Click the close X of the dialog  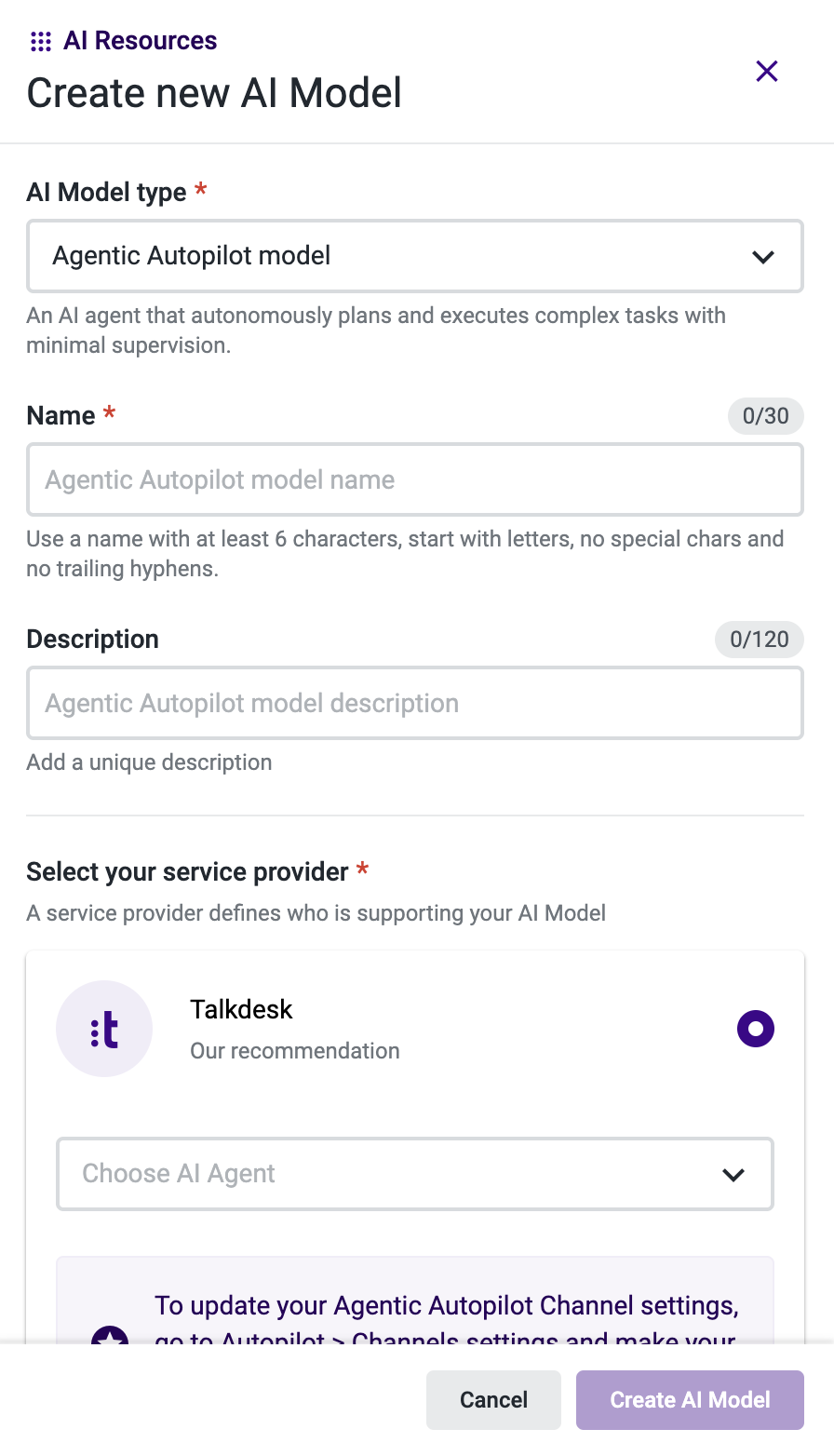(x=766, y=71)
